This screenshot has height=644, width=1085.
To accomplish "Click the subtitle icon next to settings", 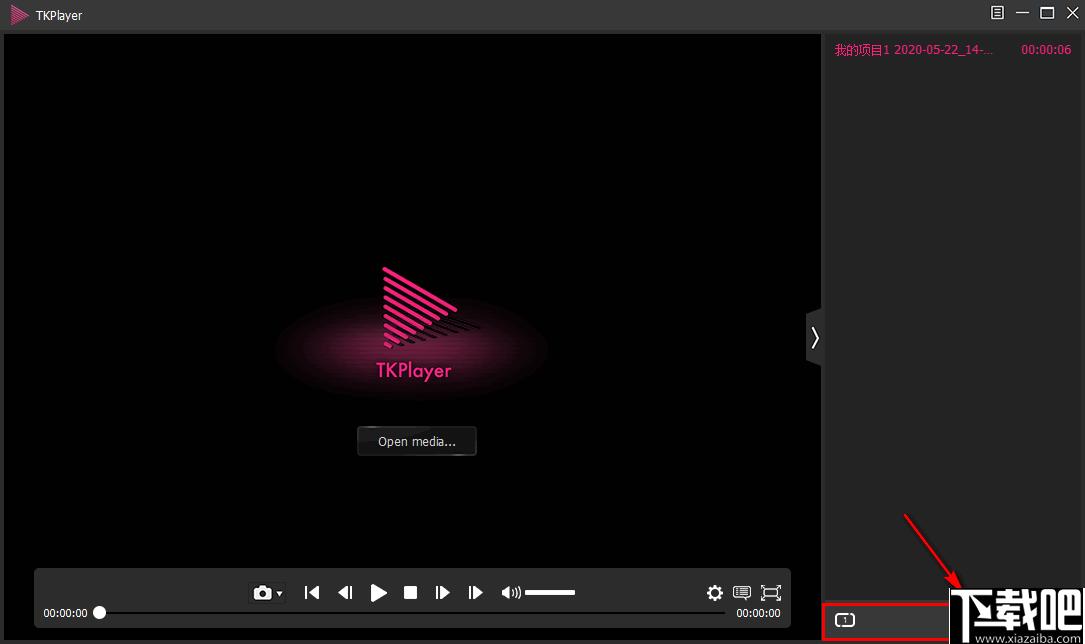I will point(742,593).
